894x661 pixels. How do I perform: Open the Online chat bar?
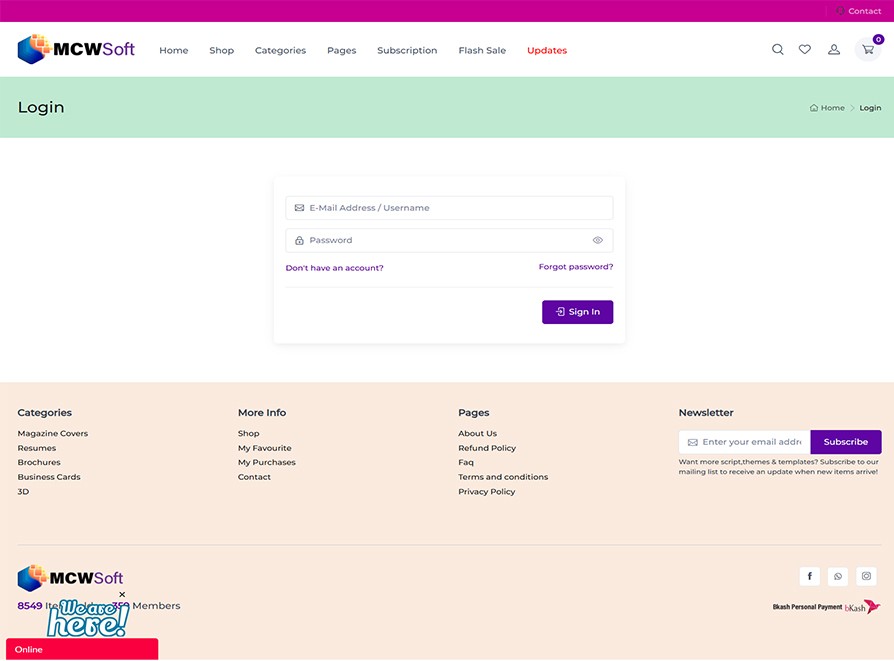[82, 649]
